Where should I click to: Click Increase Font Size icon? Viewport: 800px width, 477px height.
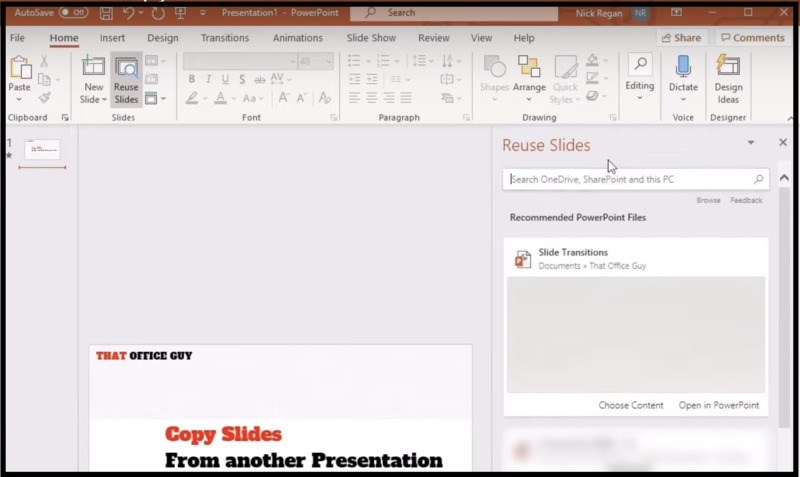(x=284, y=98)
